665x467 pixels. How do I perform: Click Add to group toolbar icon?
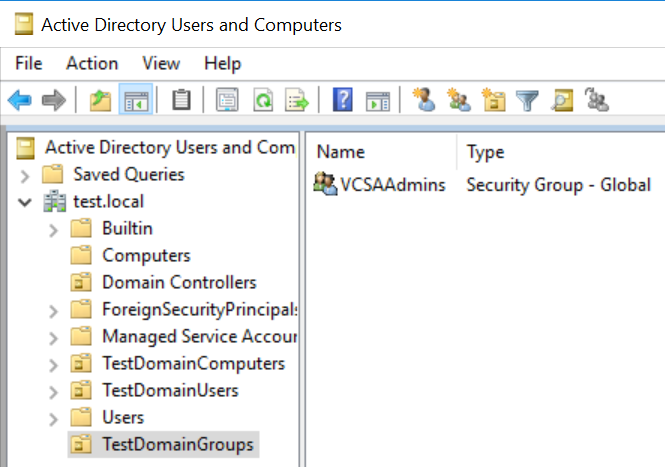click(597, 100)
